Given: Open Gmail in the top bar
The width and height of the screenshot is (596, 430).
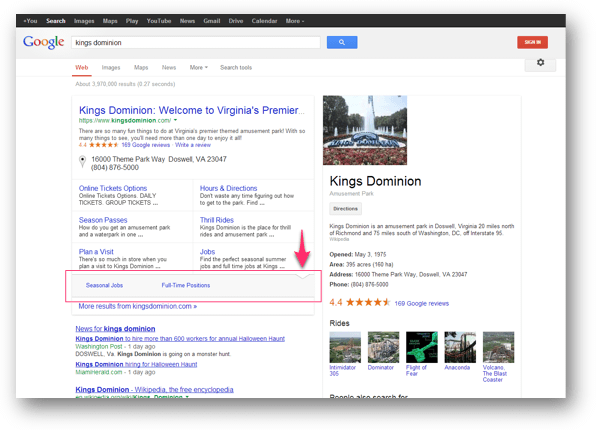Looking at the screenshot, I should [212, 21].
